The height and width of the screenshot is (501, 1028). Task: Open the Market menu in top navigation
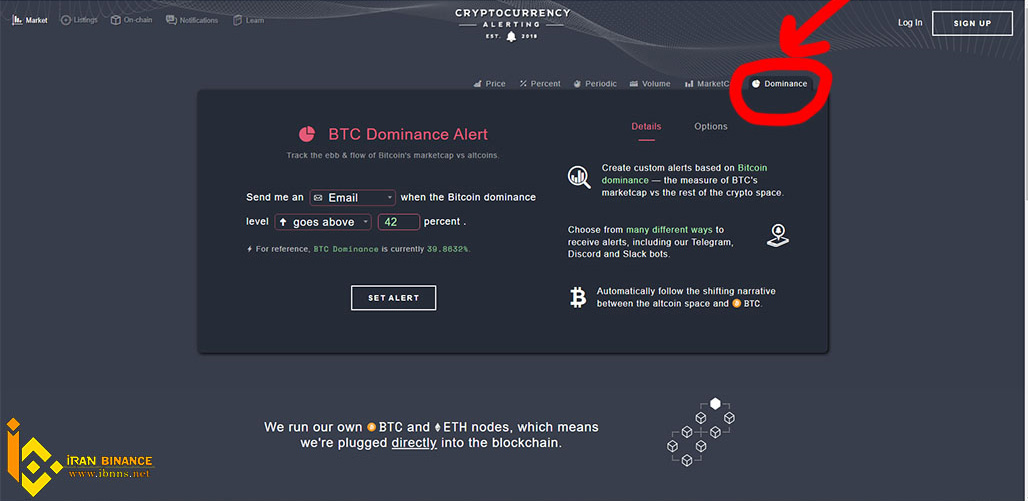pyautogui.click(x=30, y=20)
